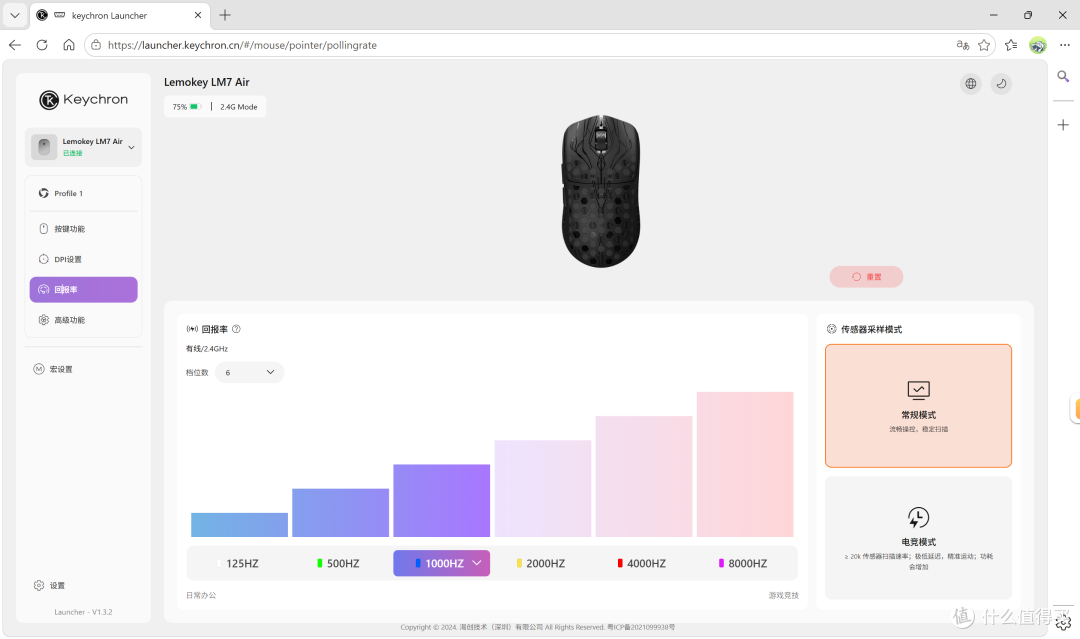Click Edge sidebar search icon

1063,76
